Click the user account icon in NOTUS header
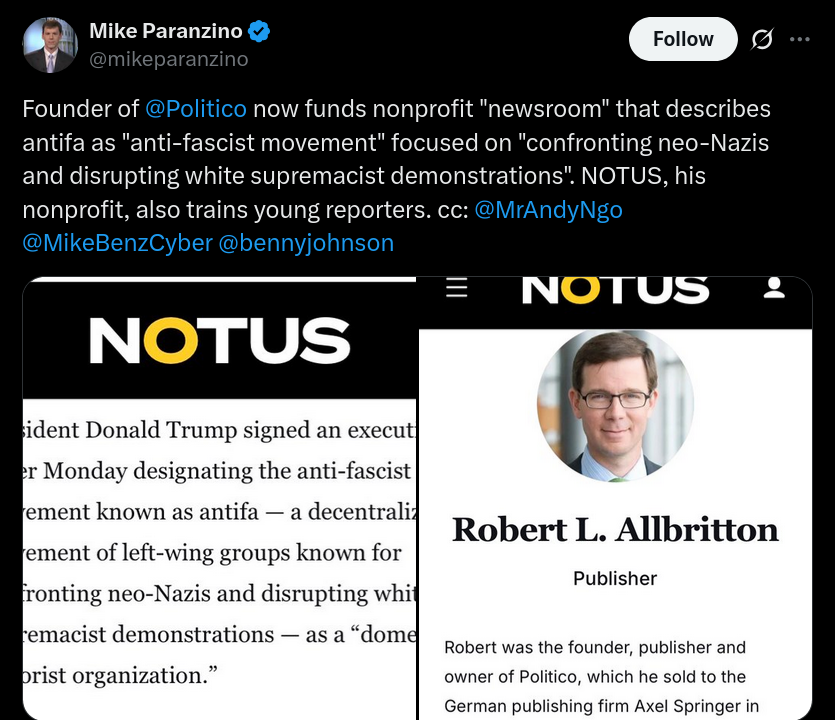This screenshot has width=835, height=720. point(773,288)
